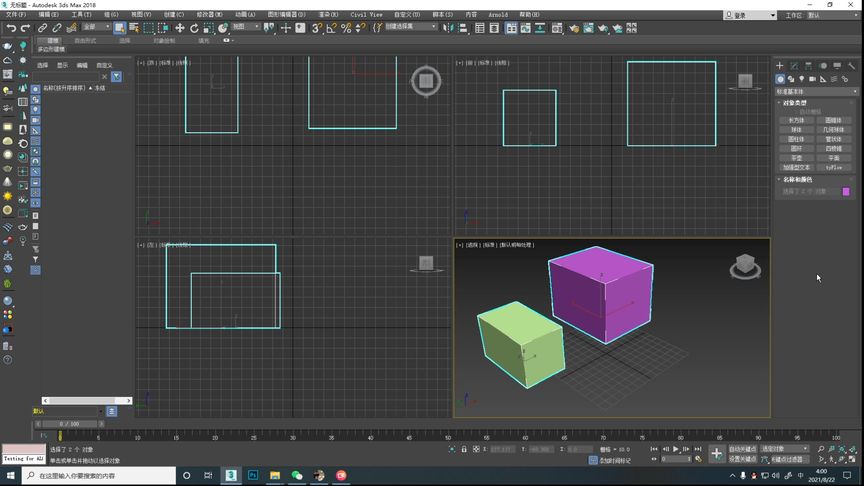The width and height of the screenshot is (864, 486).
Task: Click the 长方体 (Box) button
Action: tap(796, 120)
